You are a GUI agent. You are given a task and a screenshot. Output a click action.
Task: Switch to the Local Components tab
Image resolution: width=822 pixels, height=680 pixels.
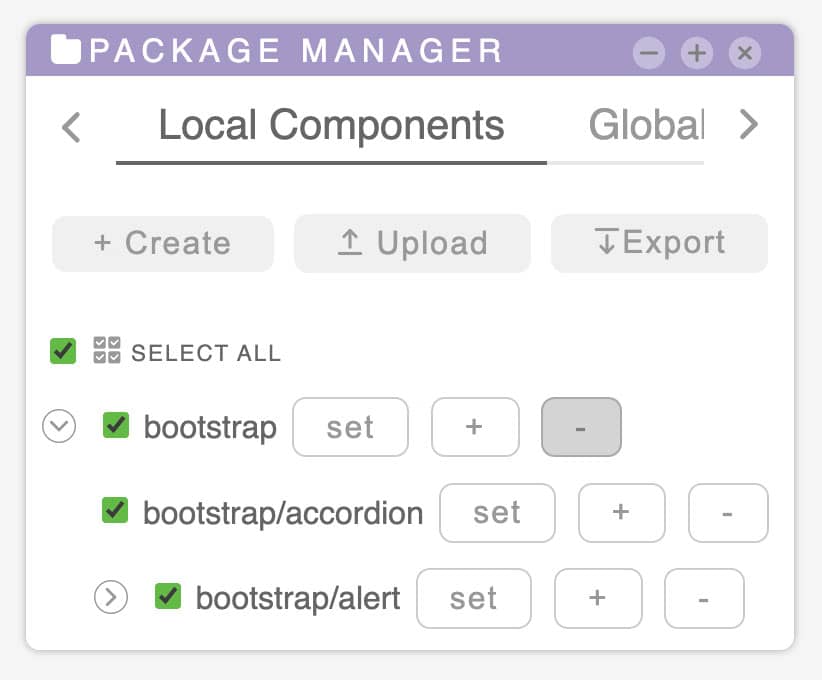pyautogui.click(x=331, y=126)
